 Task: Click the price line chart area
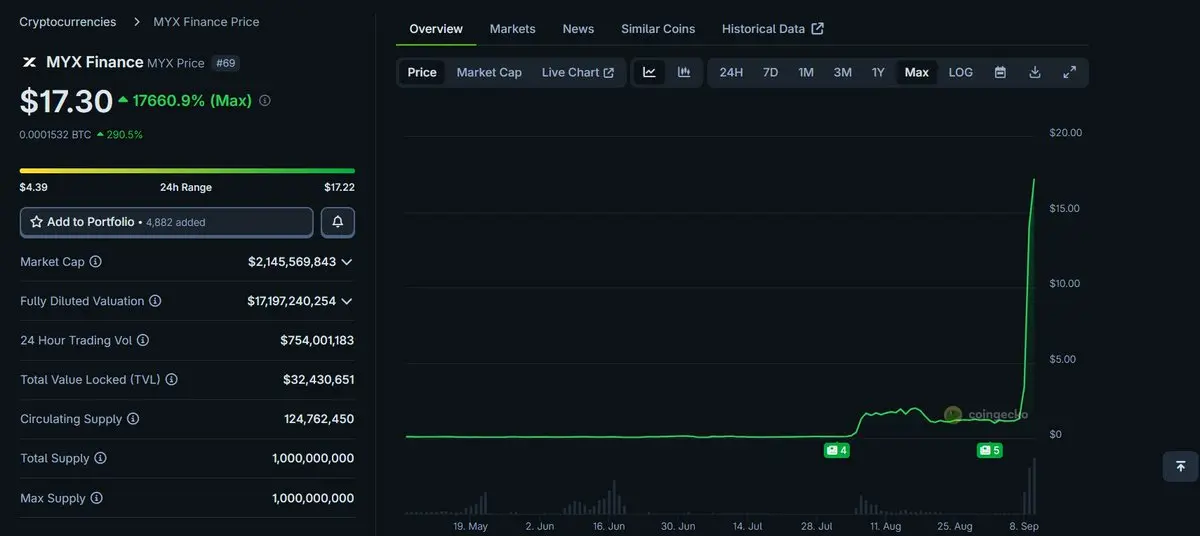pos(720,290)
